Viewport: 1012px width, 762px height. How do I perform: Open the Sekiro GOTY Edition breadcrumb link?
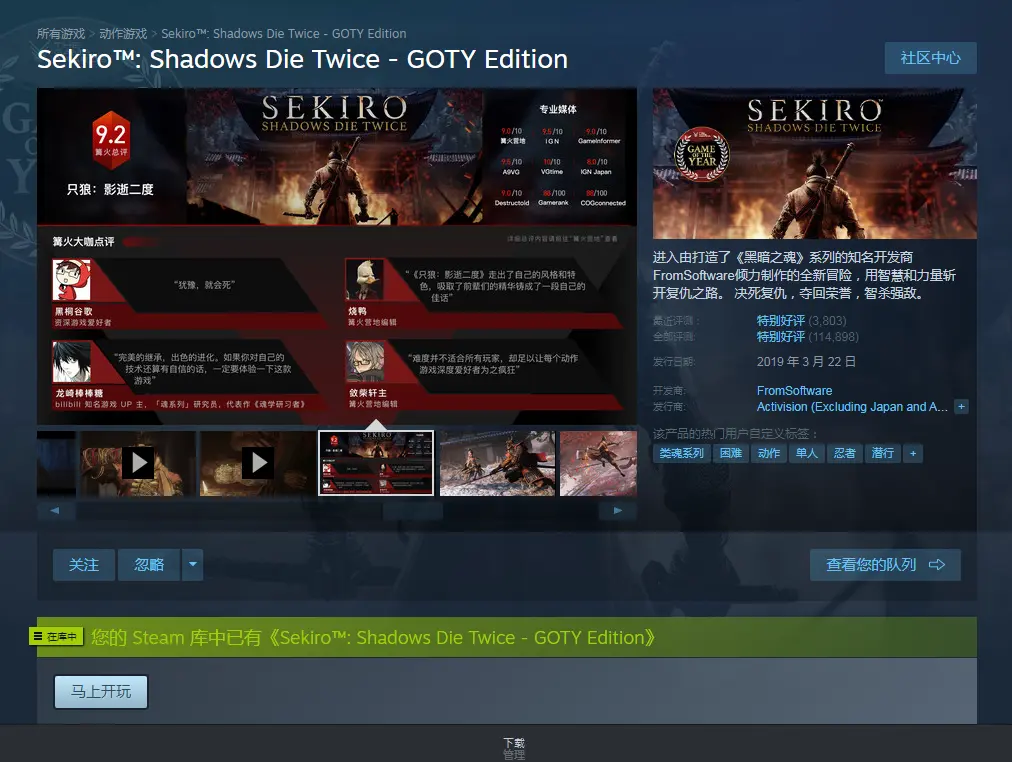click(x=284, y=34)
